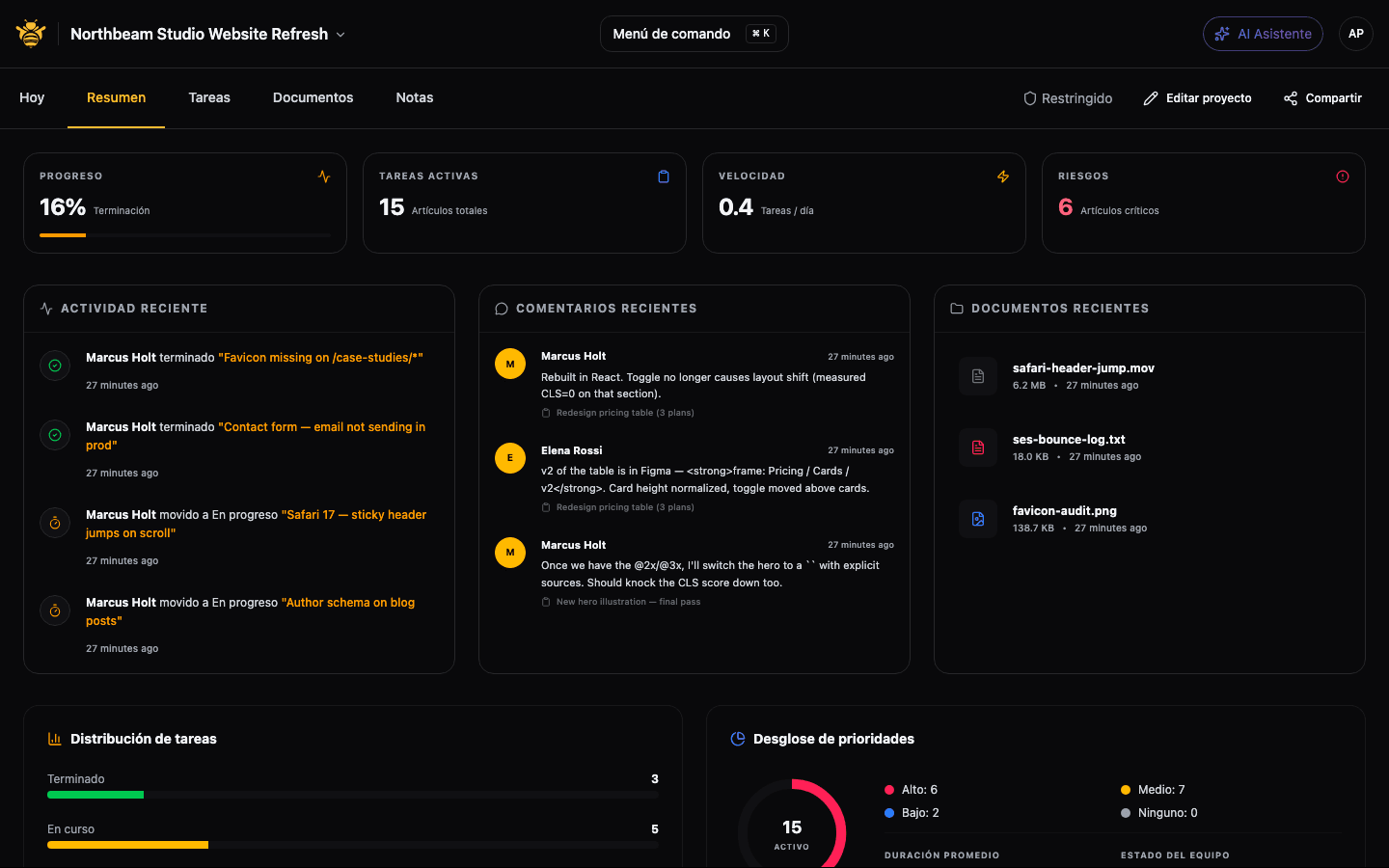The height and width of the screenshot is (868, 1389).
Task: Select the safari-header-jump.mov video file icon
Action: point(978,376)
